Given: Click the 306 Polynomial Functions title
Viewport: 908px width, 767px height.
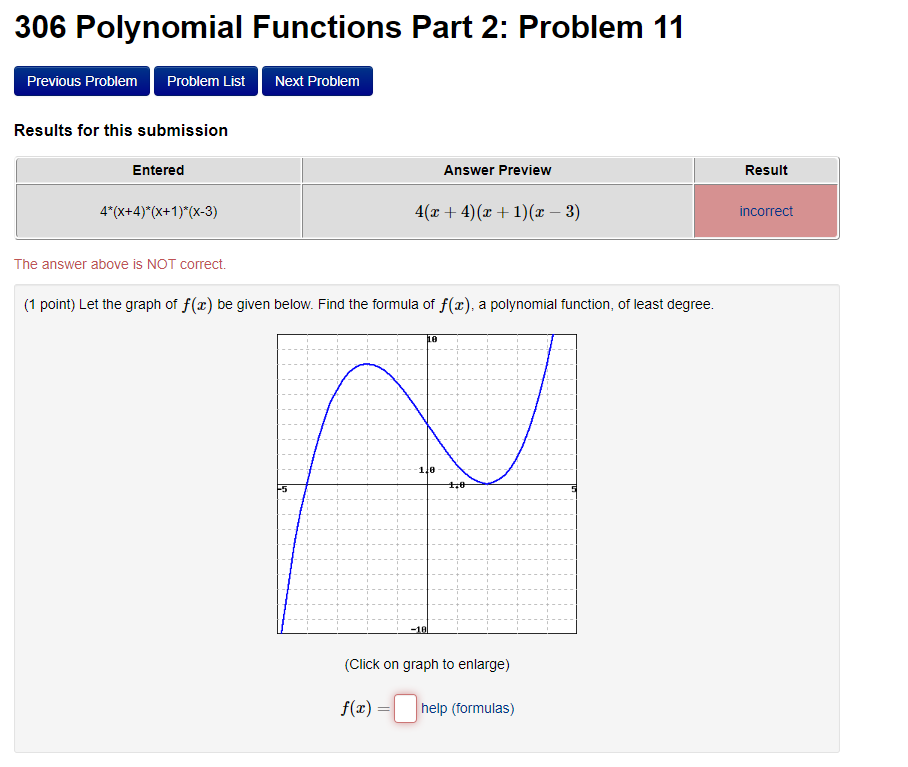Looking at the screenshot, I should pos(348,27).
